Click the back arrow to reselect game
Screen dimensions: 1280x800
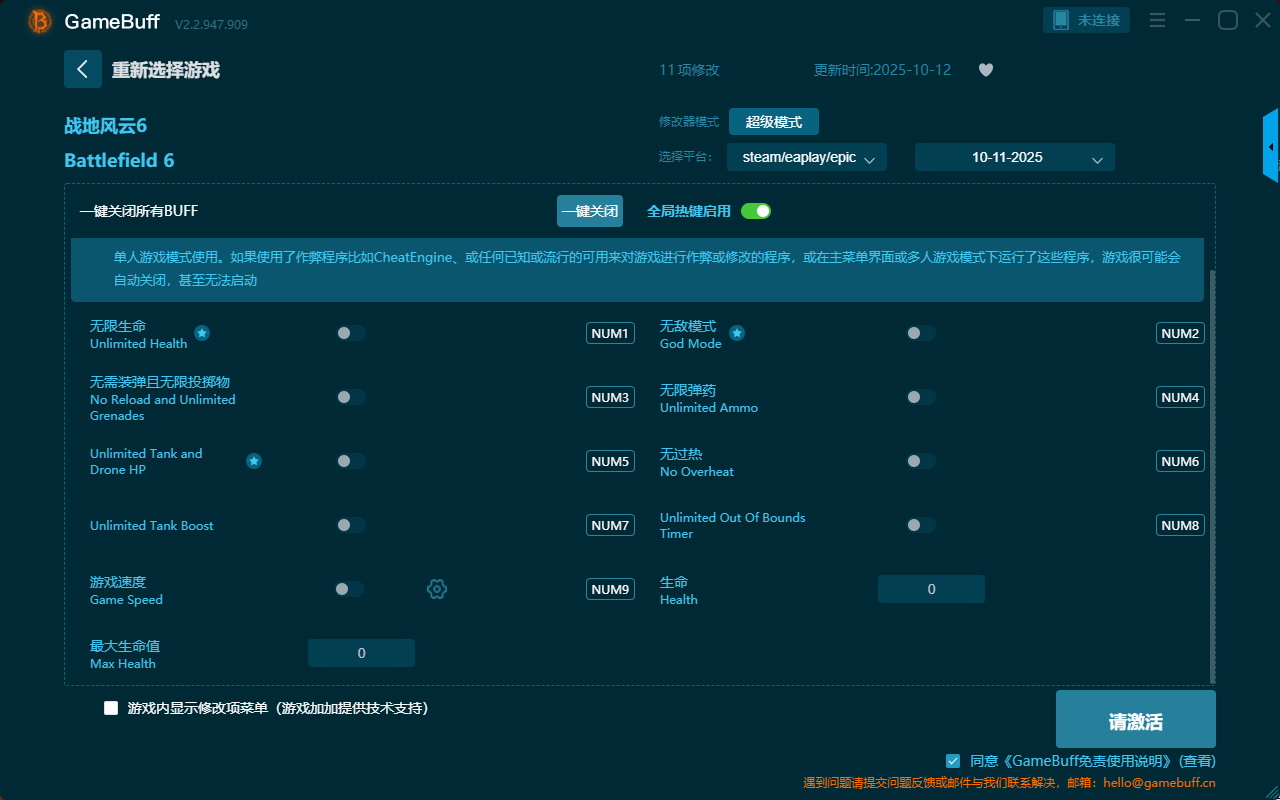[x=83, y=69]
